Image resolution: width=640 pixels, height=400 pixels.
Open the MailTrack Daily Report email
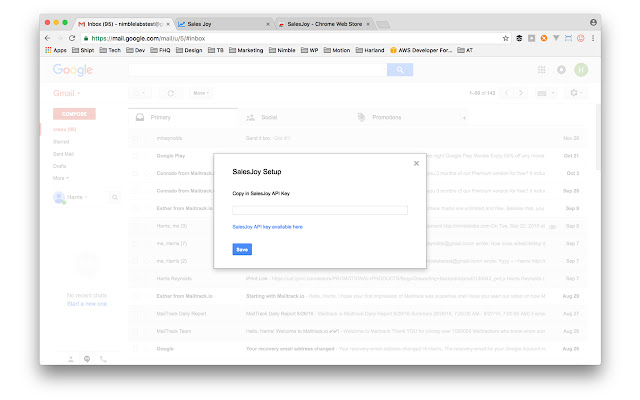point(357,314)
